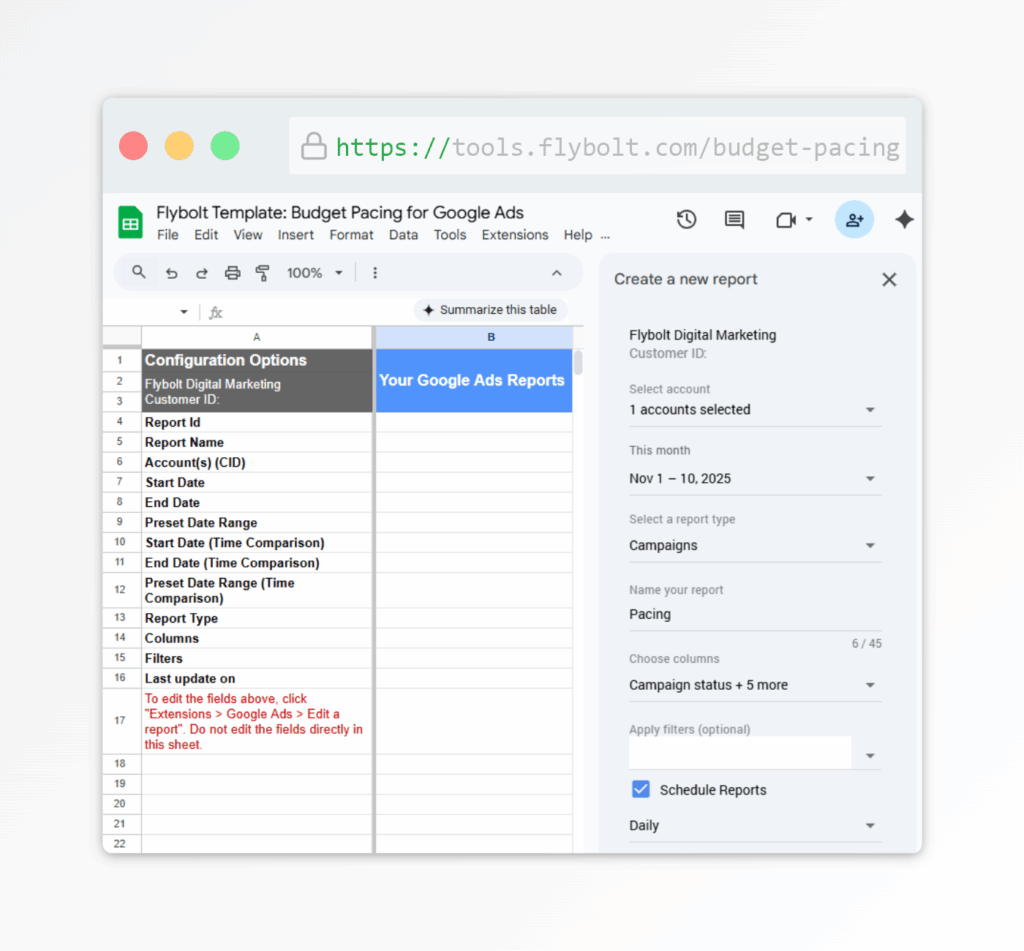This screenshot has width=1024, height=951.
Task: Expand the Daily schedule frequency dropdown
Action: (755, 825)
